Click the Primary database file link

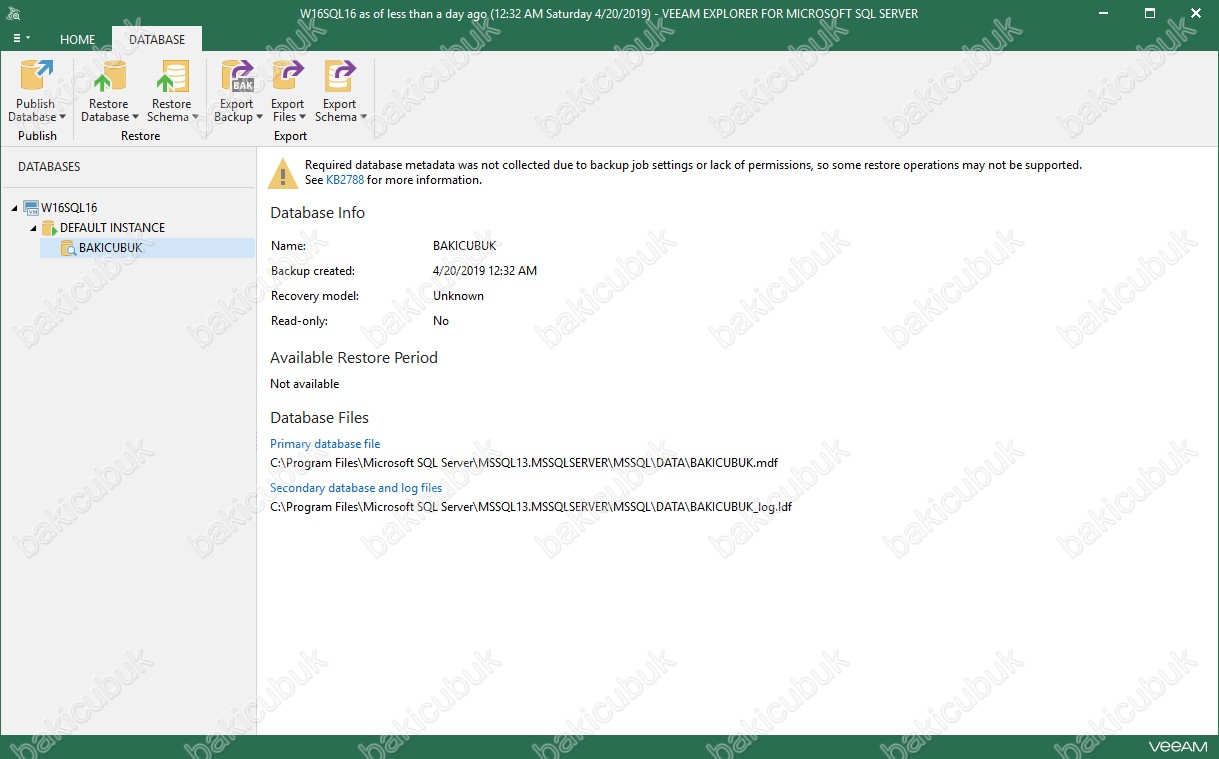pyautogui.click(x=325, y=444)
